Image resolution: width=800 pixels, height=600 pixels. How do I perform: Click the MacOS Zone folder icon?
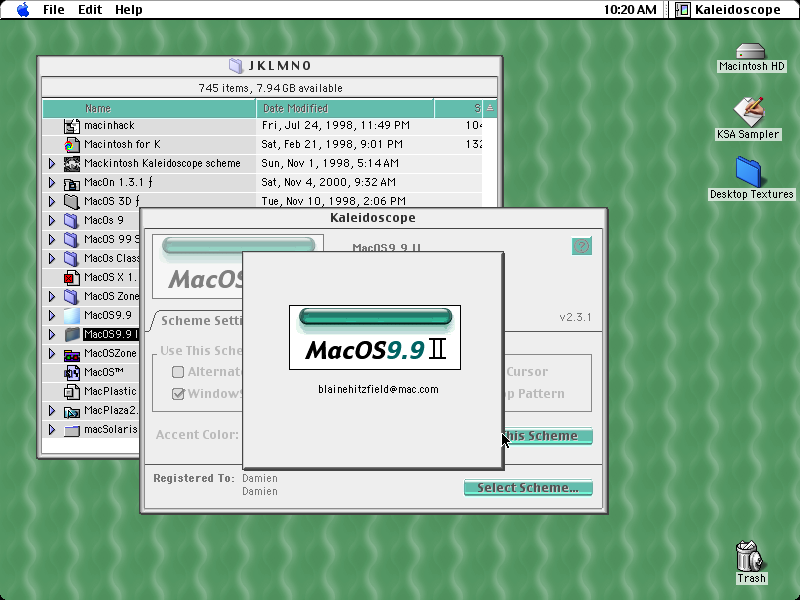tap(72, 296)
